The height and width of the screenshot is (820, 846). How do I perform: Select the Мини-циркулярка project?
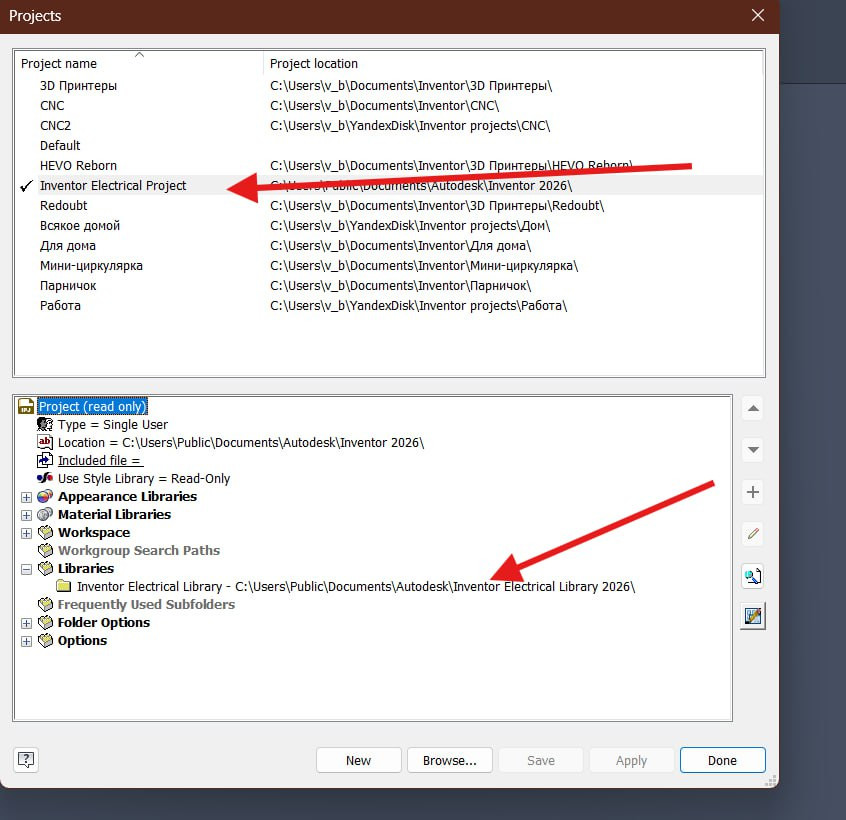pyautogui.click(x=91, y=265)
